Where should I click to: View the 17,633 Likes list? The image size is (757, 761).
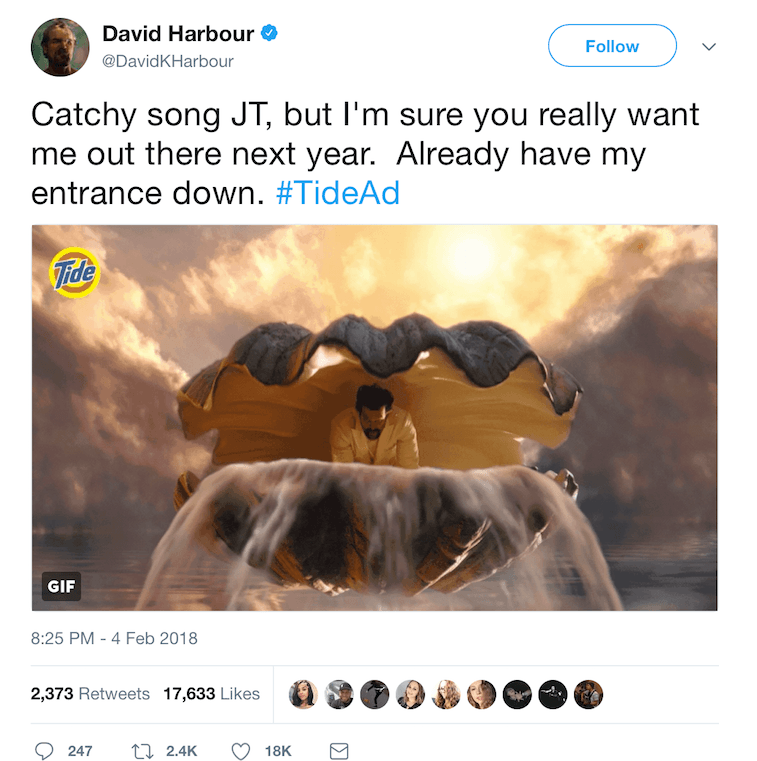(x=212, y=694)
